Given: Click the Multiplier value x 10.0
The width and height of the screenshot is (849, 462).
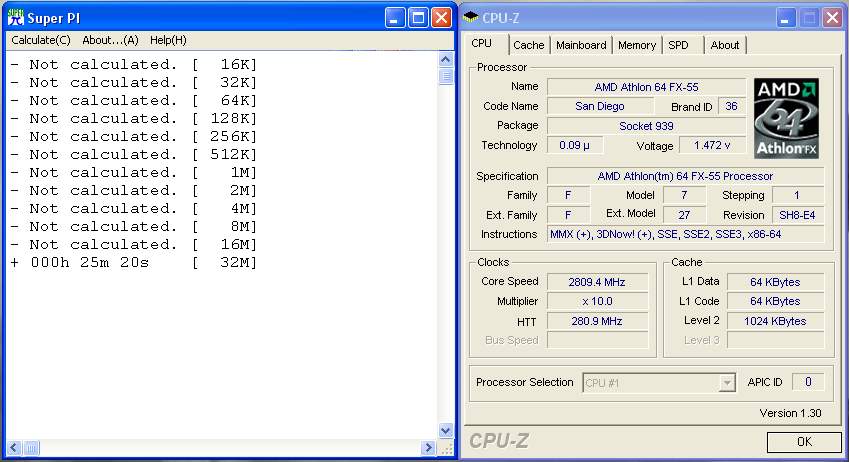Looking at the screenshot, I should pos(597,302).
